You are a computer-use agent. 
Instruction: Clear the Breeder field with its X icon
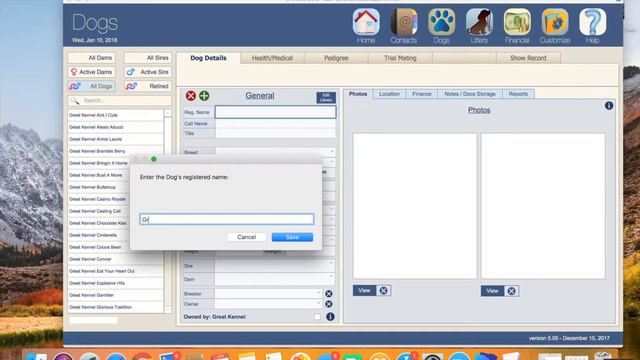(329, 293)
